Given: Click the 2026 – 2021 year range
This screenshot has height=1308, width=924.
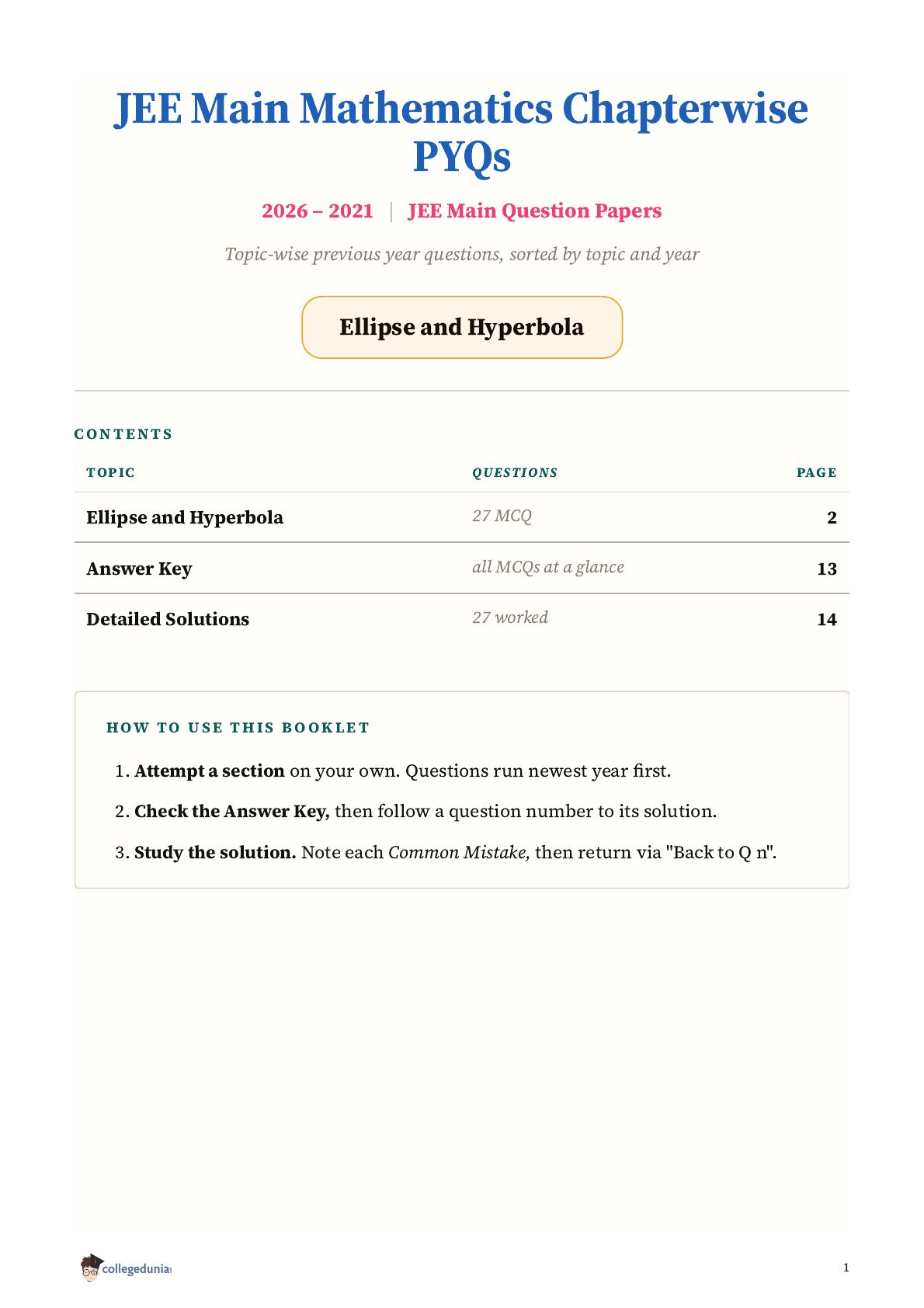Looking at the screenshot, I should click(318, 210).
